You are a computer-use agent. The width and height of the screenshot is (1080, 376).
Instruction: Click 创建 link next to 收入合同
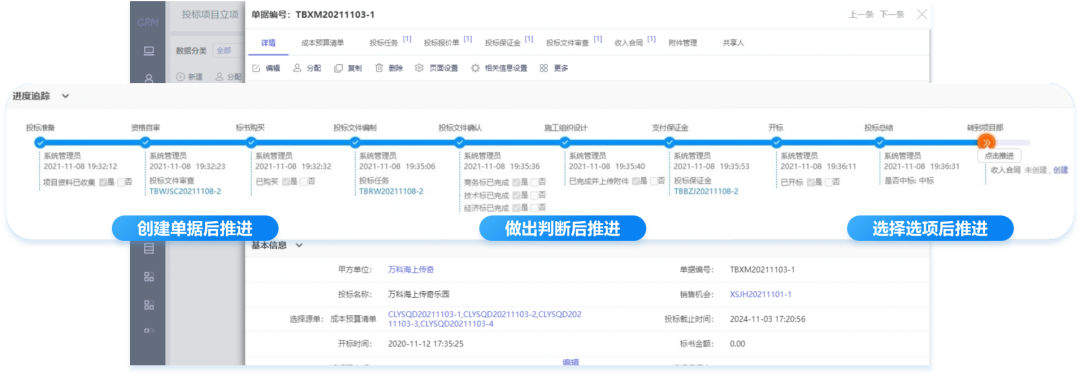[1061, 169]
